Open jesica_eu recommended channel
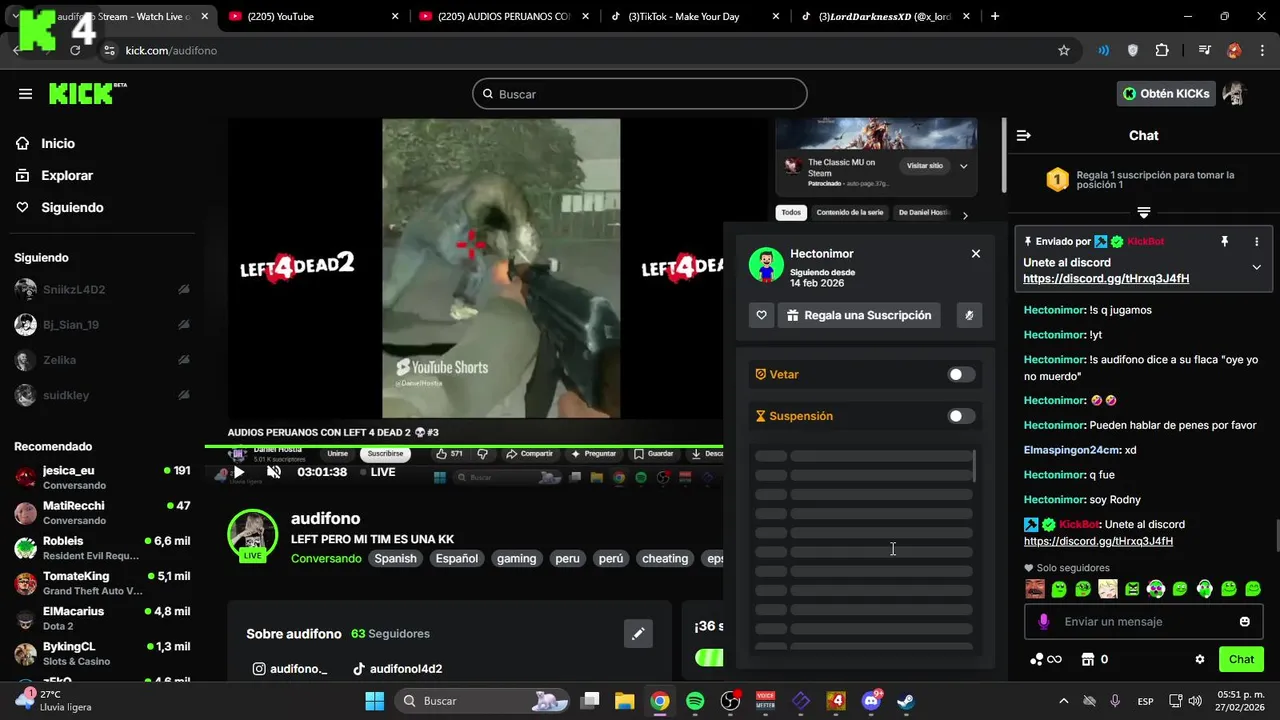This screenshot has height=720, width=1280. 102,477
